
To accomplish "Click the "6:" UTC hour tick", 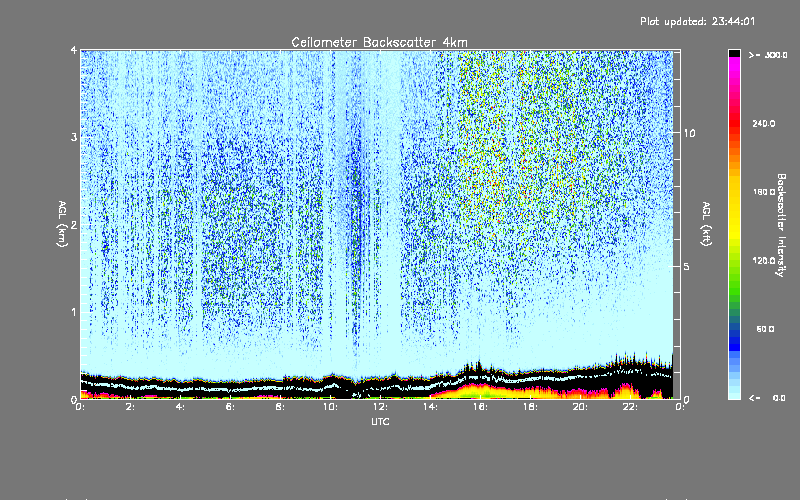I will click(230, 407).
